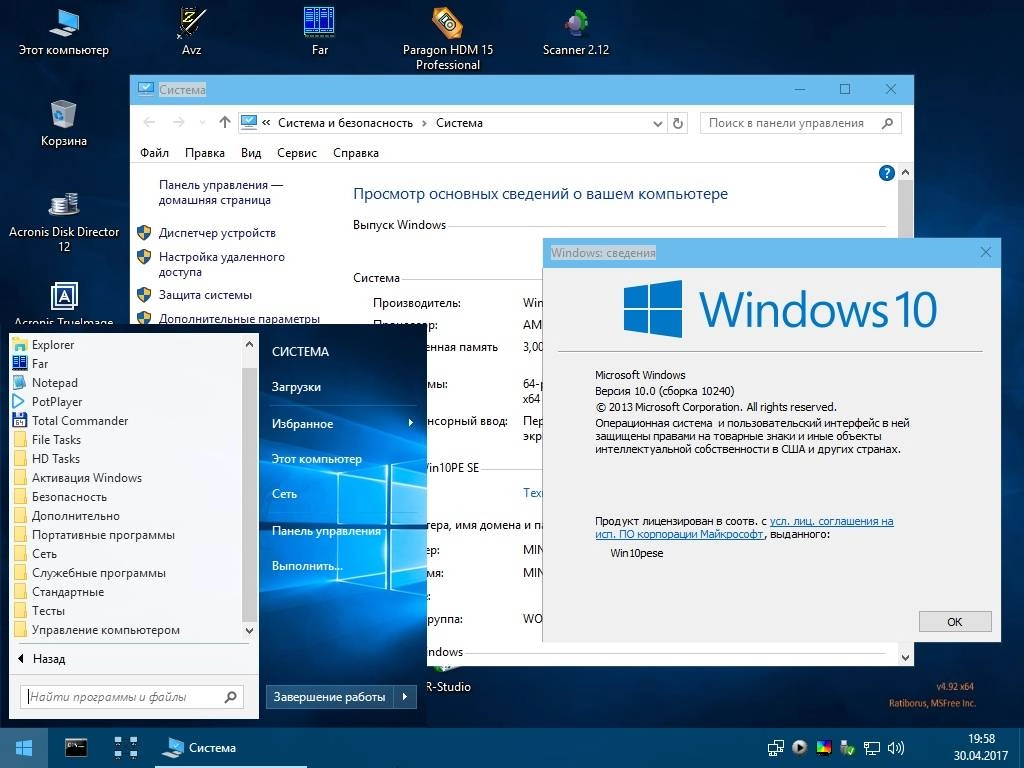
Task: Open Дополнительные параметры link
Action: [239, 319]
